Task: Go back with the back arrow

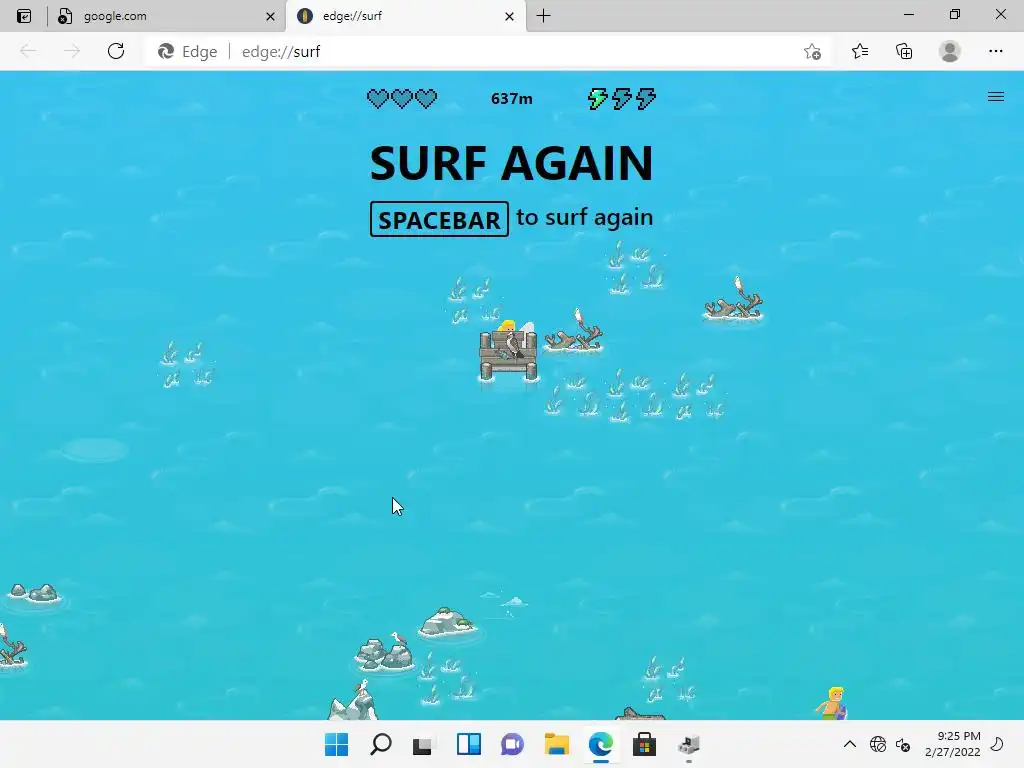Action: (28, 51)
